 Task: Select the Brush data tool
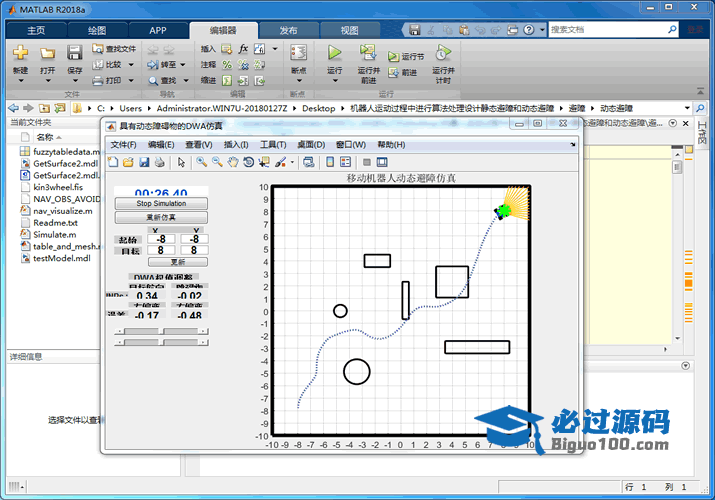[x=280, y=162]
